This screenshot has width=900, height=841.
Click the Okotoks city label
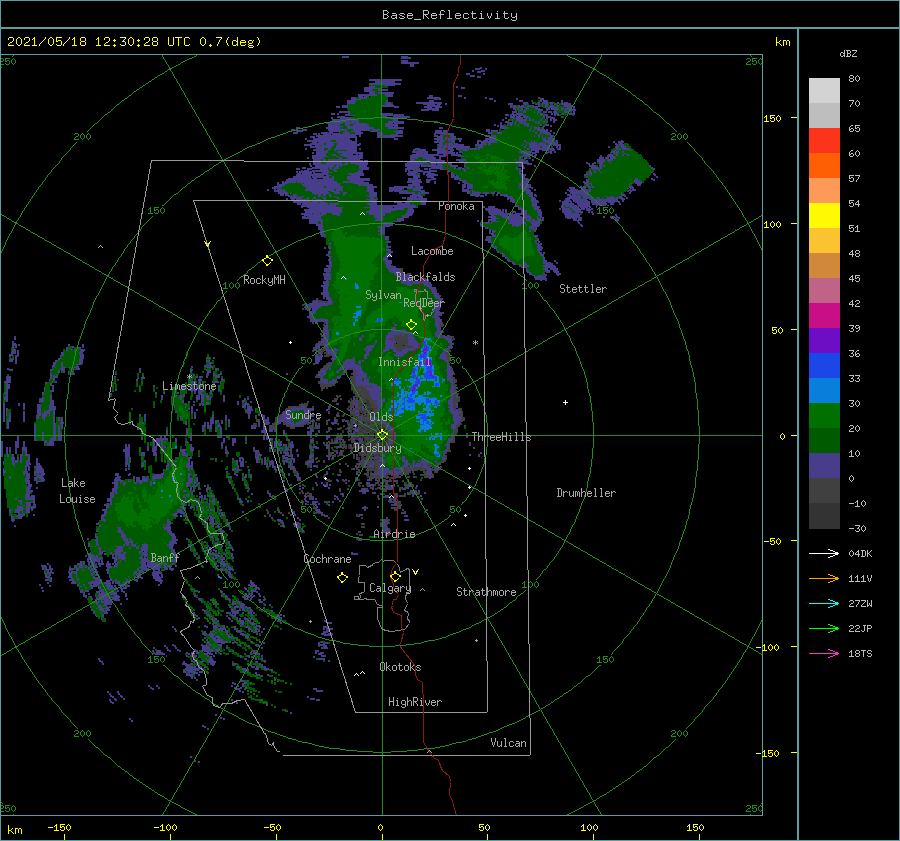point(401,667)
